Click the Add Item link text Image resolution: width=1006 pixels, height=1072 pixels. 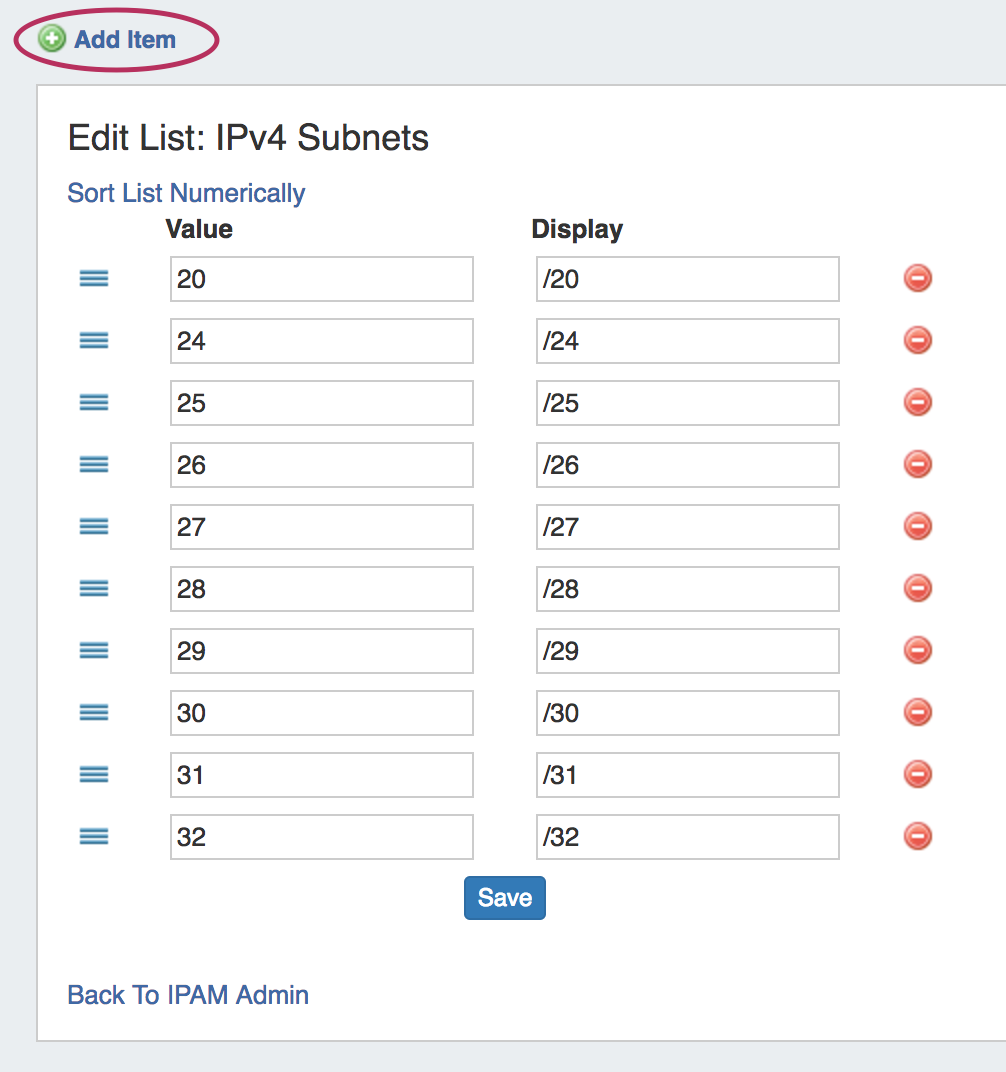(x=125, y=40)
